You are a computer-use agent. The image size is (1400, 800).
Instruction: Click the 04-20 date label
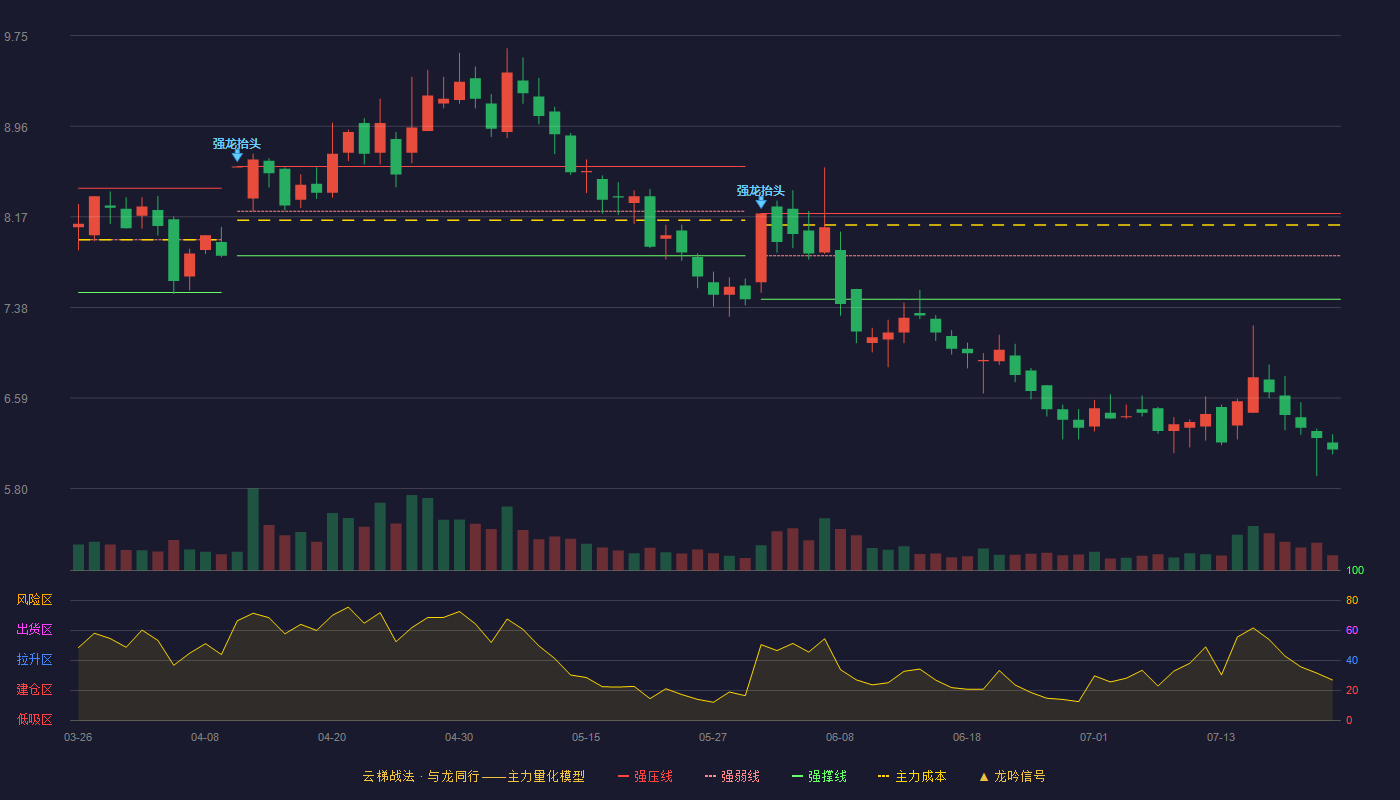tap(332, 737)
